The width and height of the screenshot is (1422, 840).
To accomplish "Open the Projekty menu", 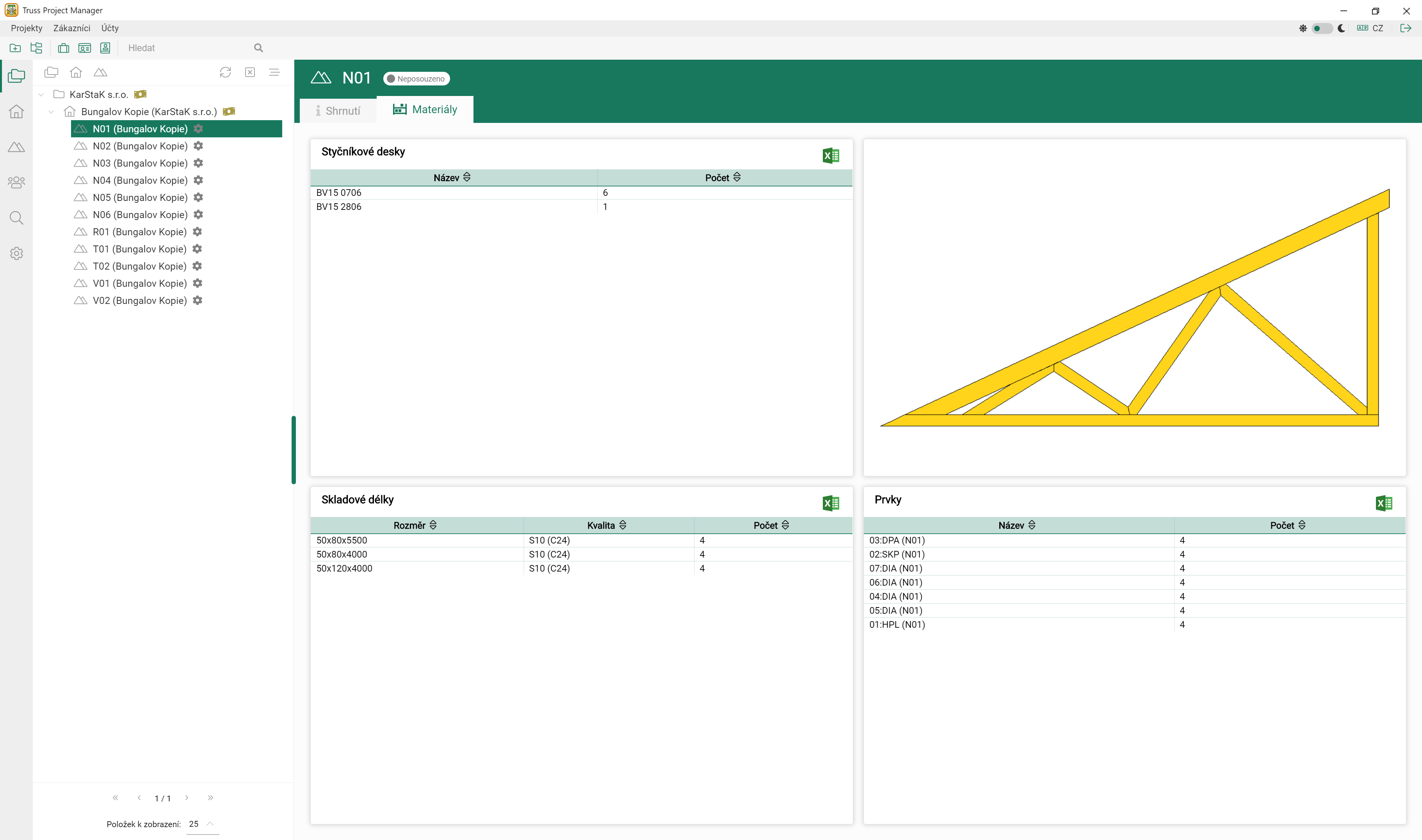I will pos(27,28).
